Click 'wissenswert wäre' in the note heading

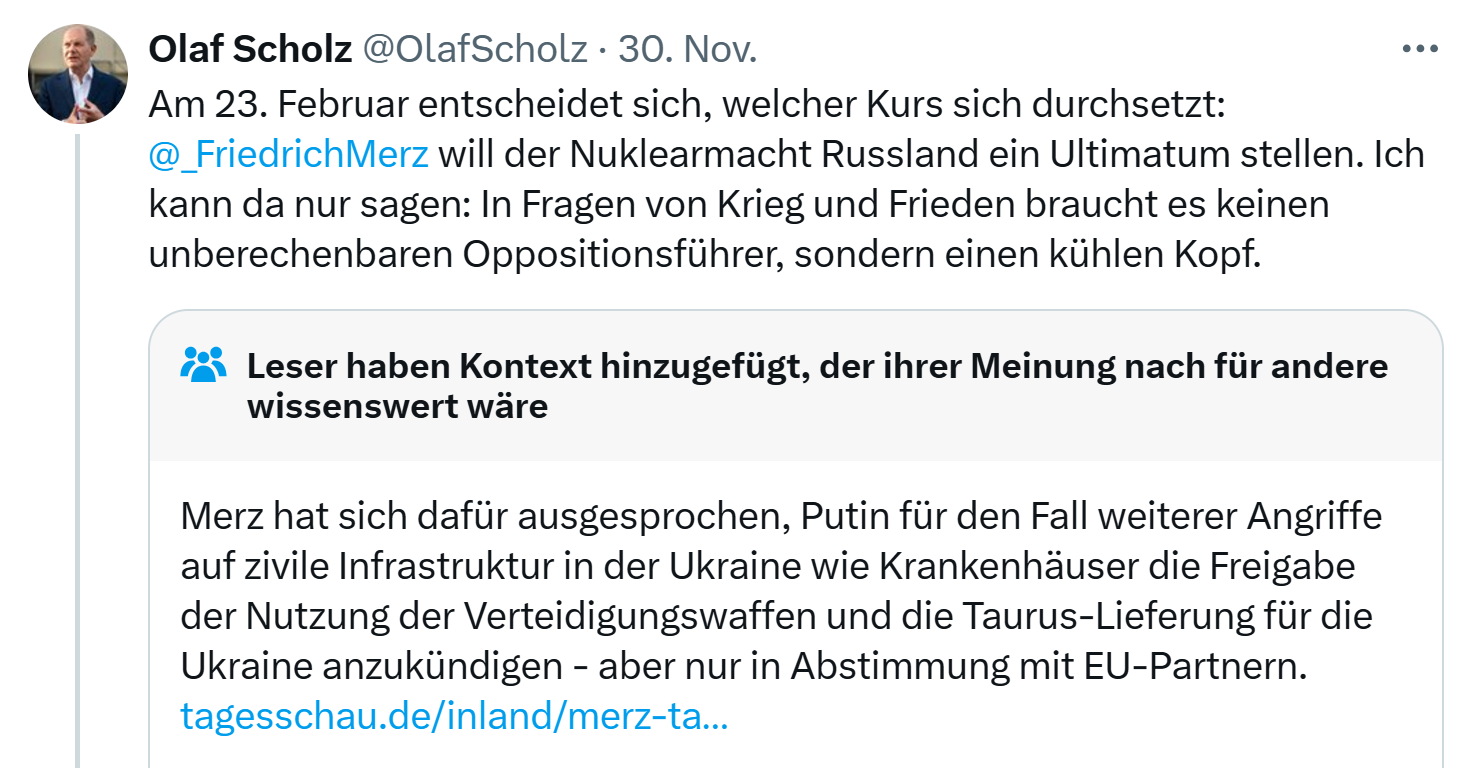(397, 406)
